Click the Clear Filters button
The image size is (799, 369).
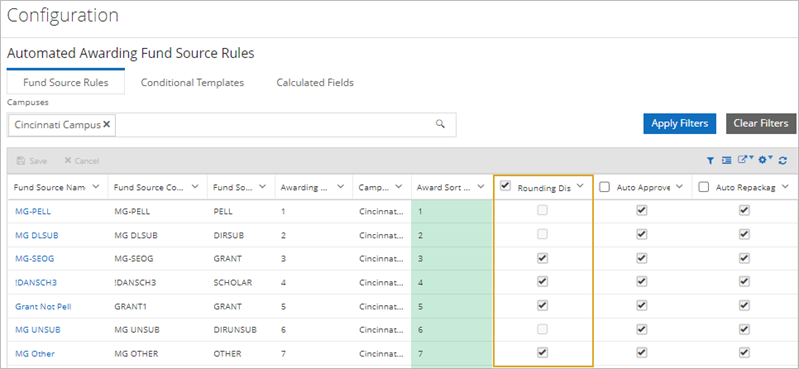pyautogui.click(x=761, y=123)
